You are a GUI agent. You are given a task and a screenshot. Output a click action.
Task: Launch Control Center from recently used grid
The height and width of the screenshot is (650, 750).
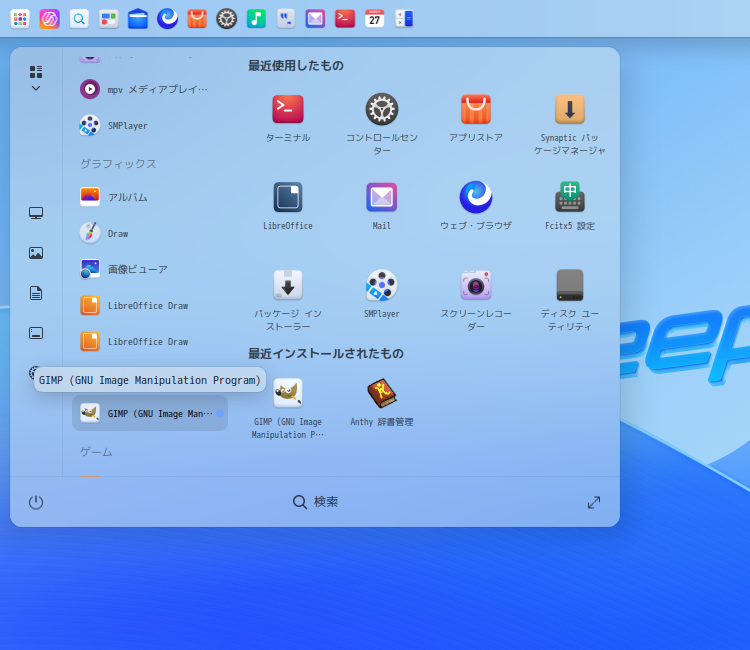point(382,110)
